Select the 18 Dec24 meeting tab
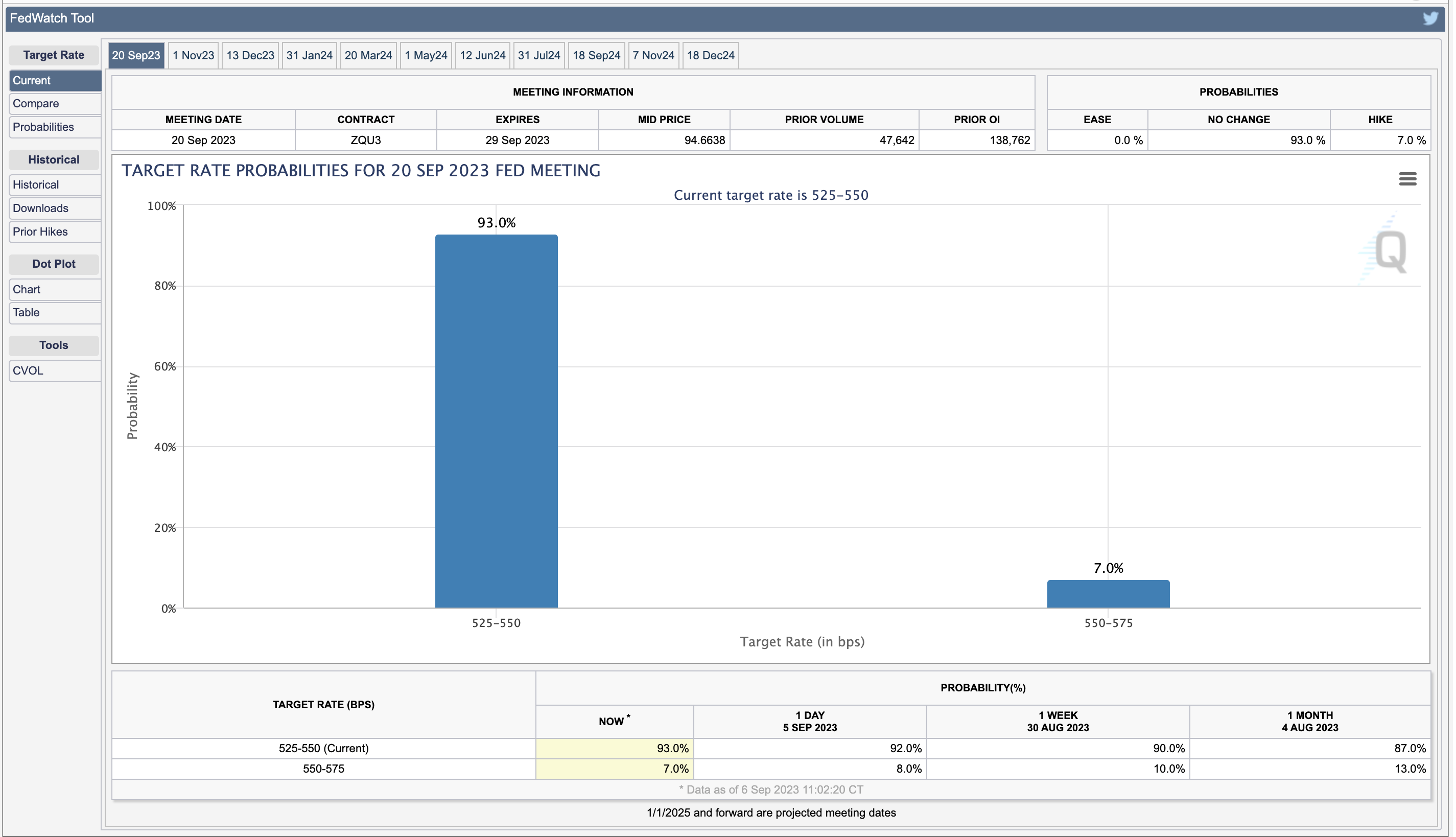 click(710, 55)
